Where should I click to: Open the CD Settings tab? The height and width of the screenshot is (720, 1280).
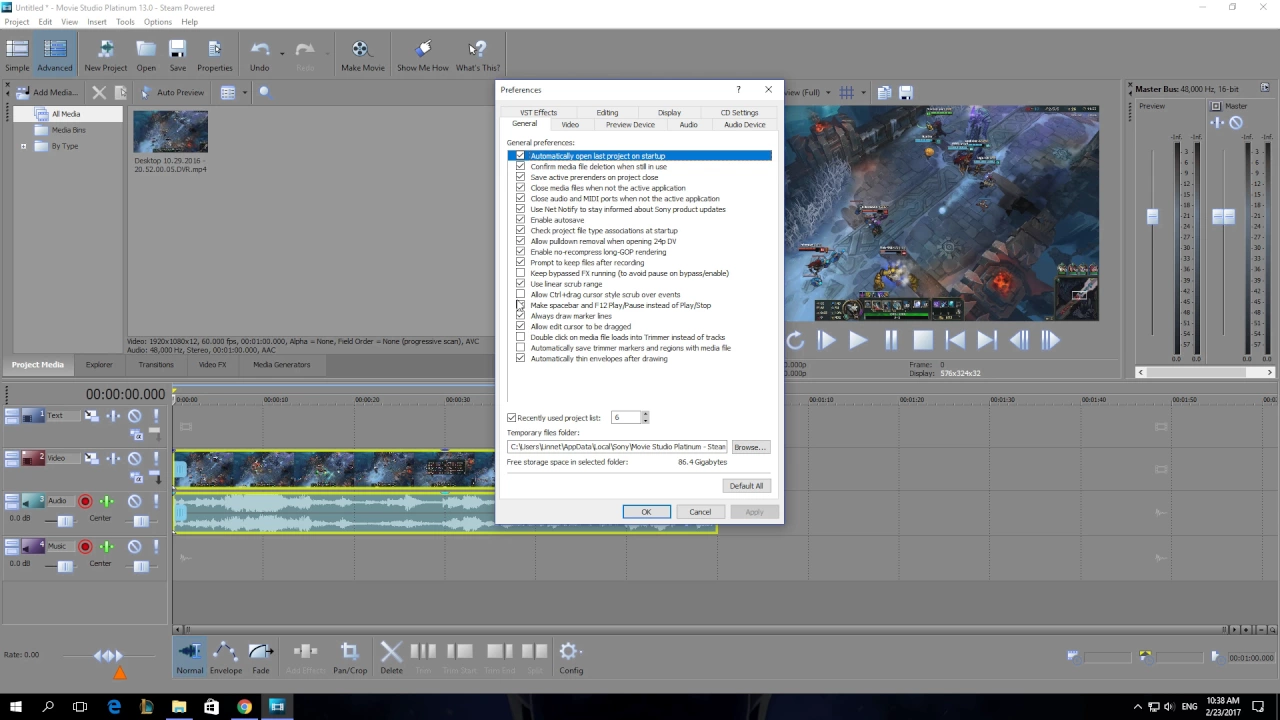point(739,113)
